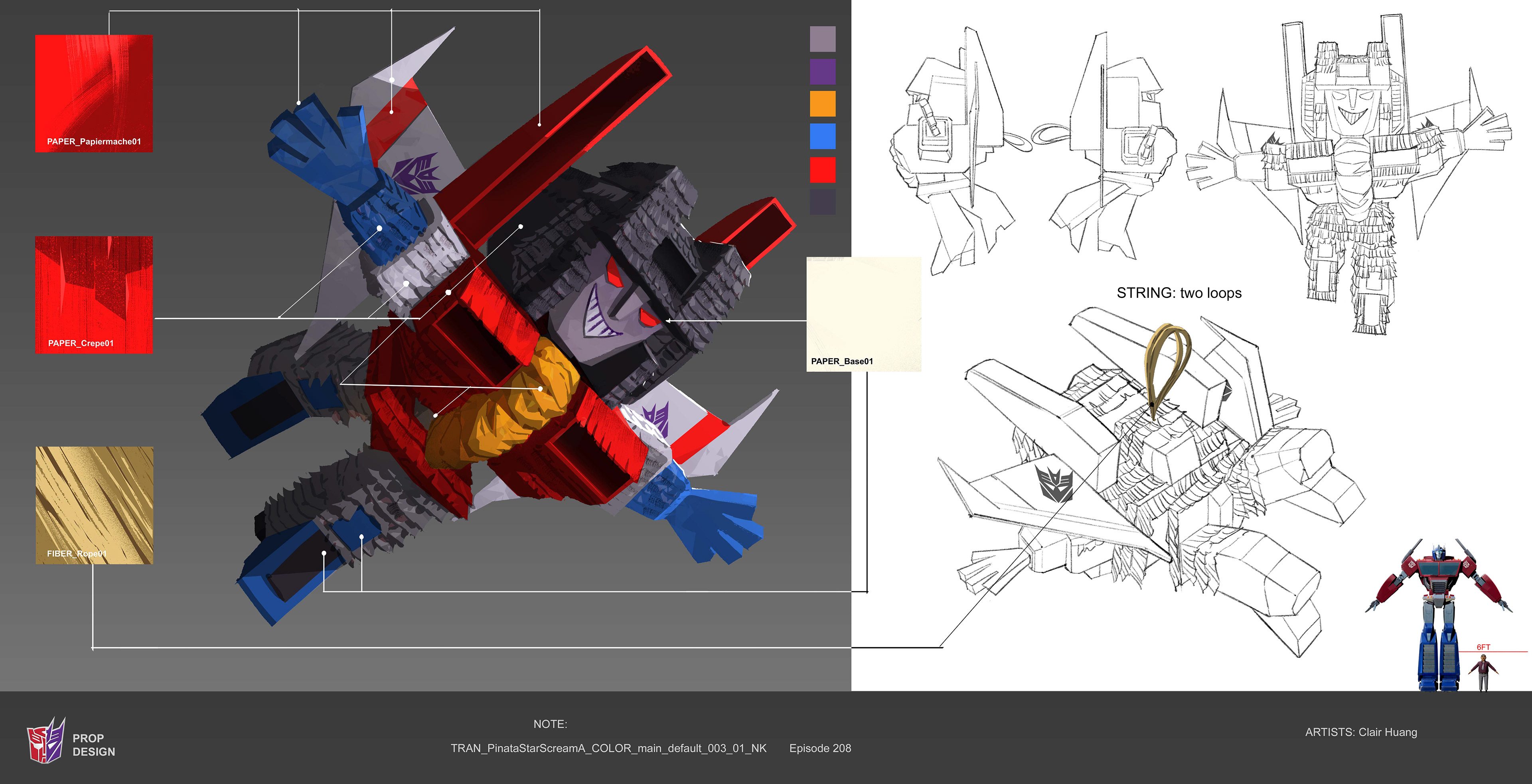This screenshot has width=1532, height=784.
Task: Click the Episode 208 text
Action: [x=820, y=749]
